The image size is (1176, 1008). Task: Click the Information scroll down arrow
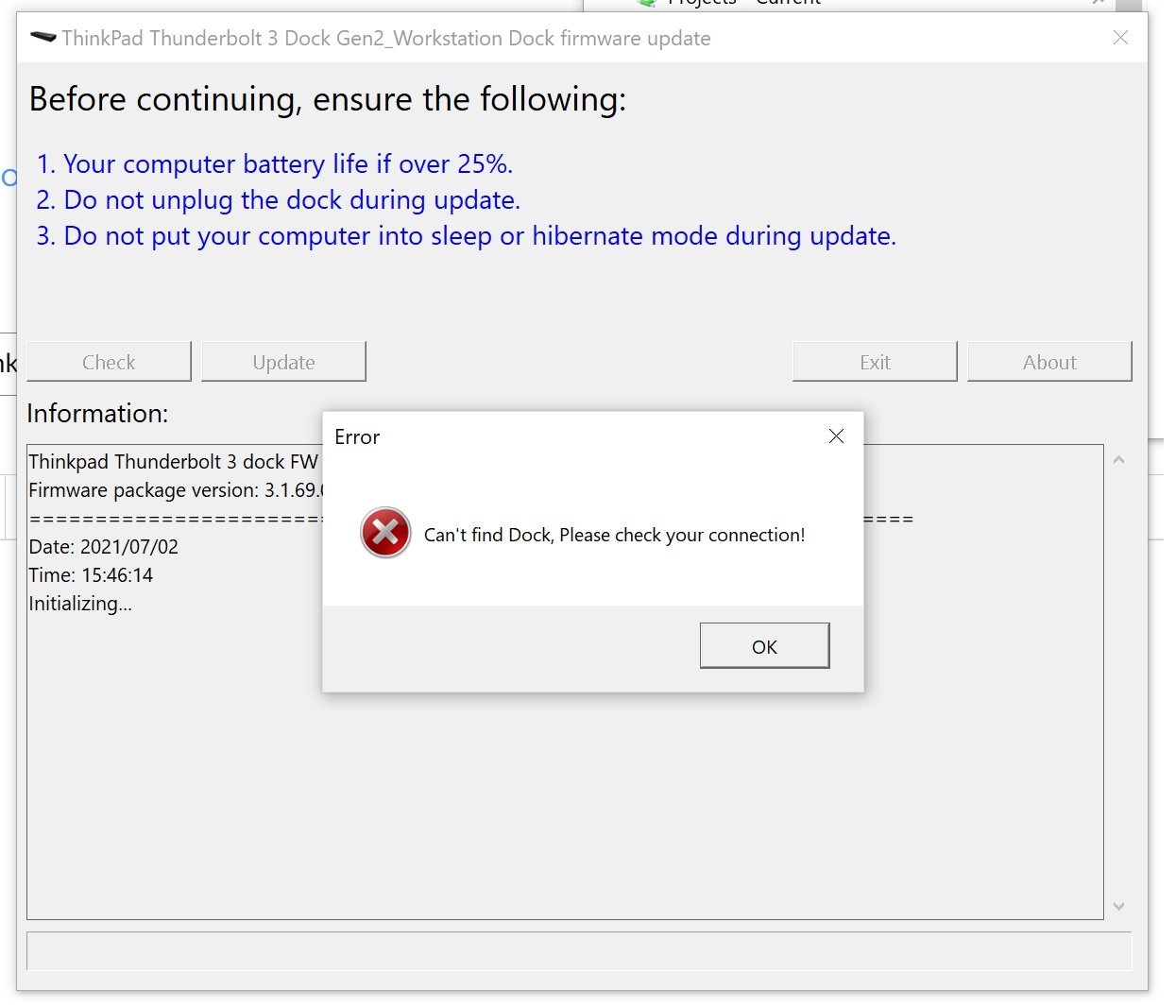1118,906
